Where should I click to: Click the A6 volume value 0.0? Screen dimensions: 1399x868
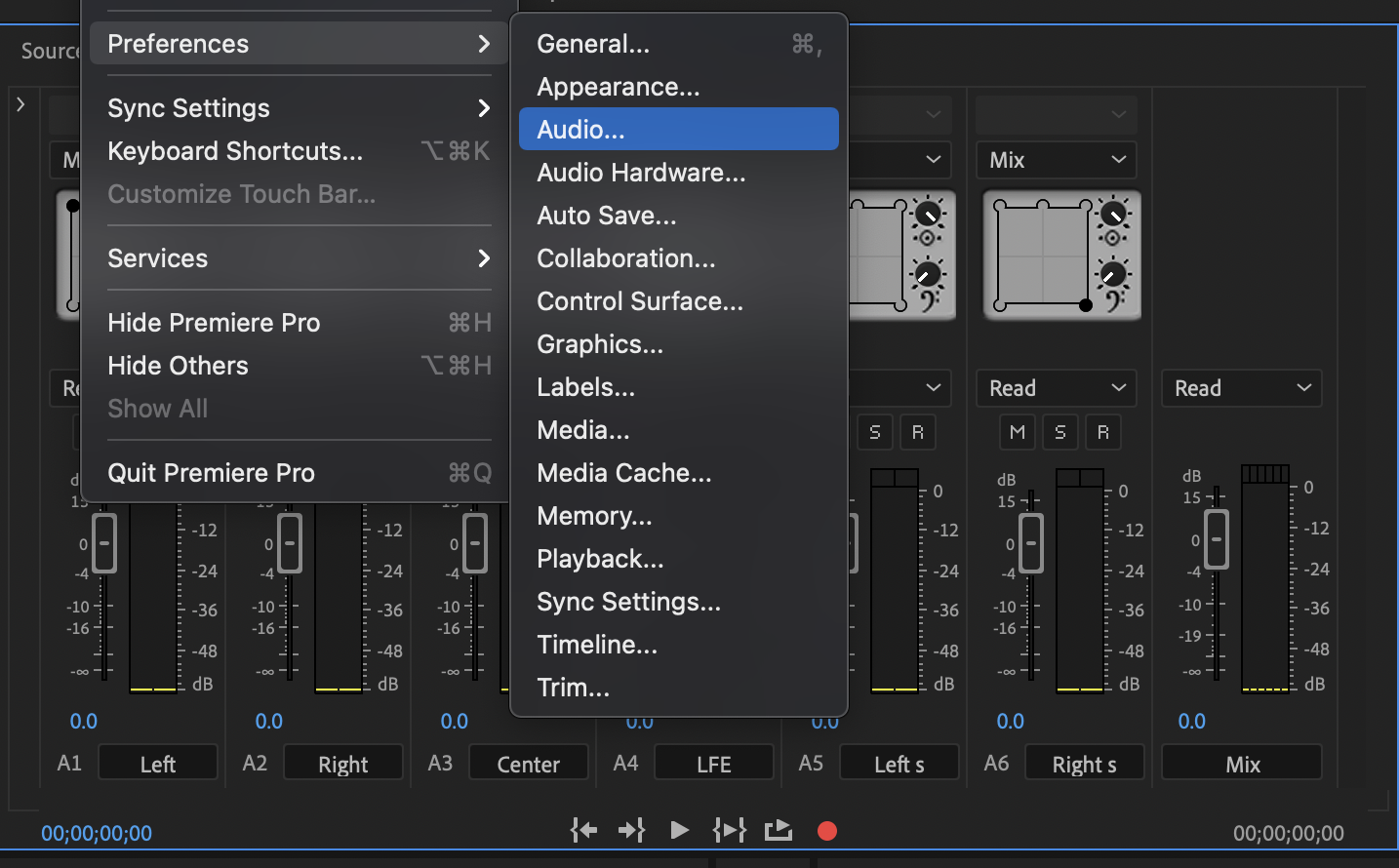coord(1011,721)
